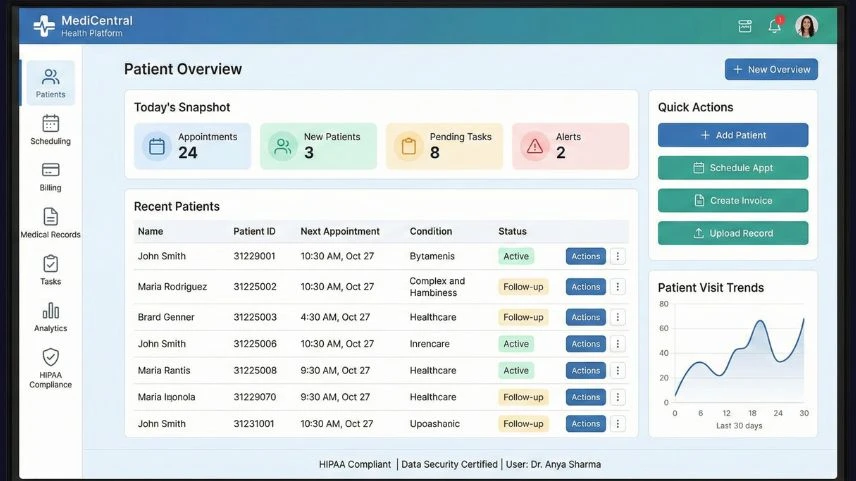This screenshot has width=856, height=481.
Task: Select patient name Brard Genner
Action: (166, 317)
